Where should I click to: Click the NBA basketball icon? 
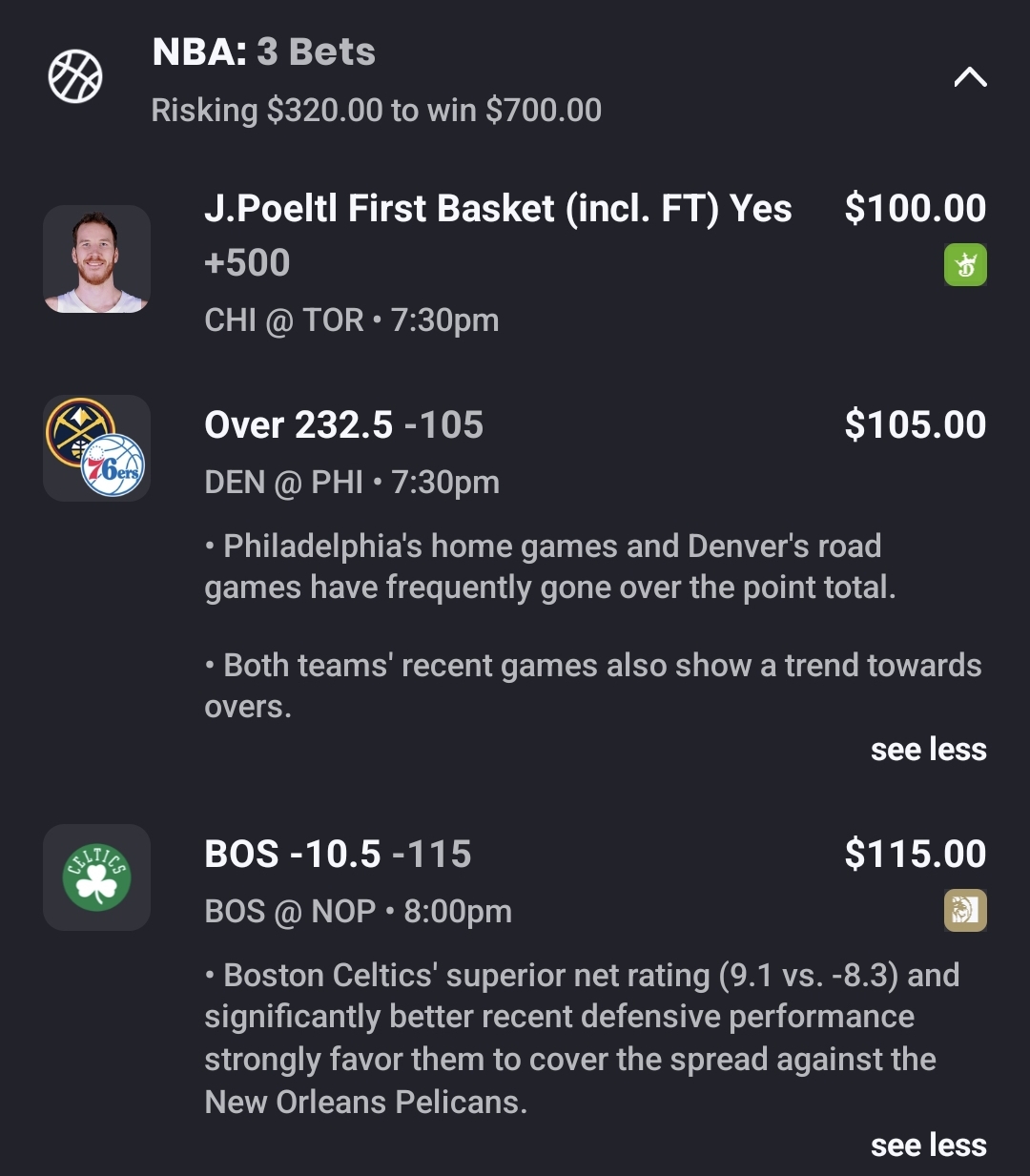[75, 77]
